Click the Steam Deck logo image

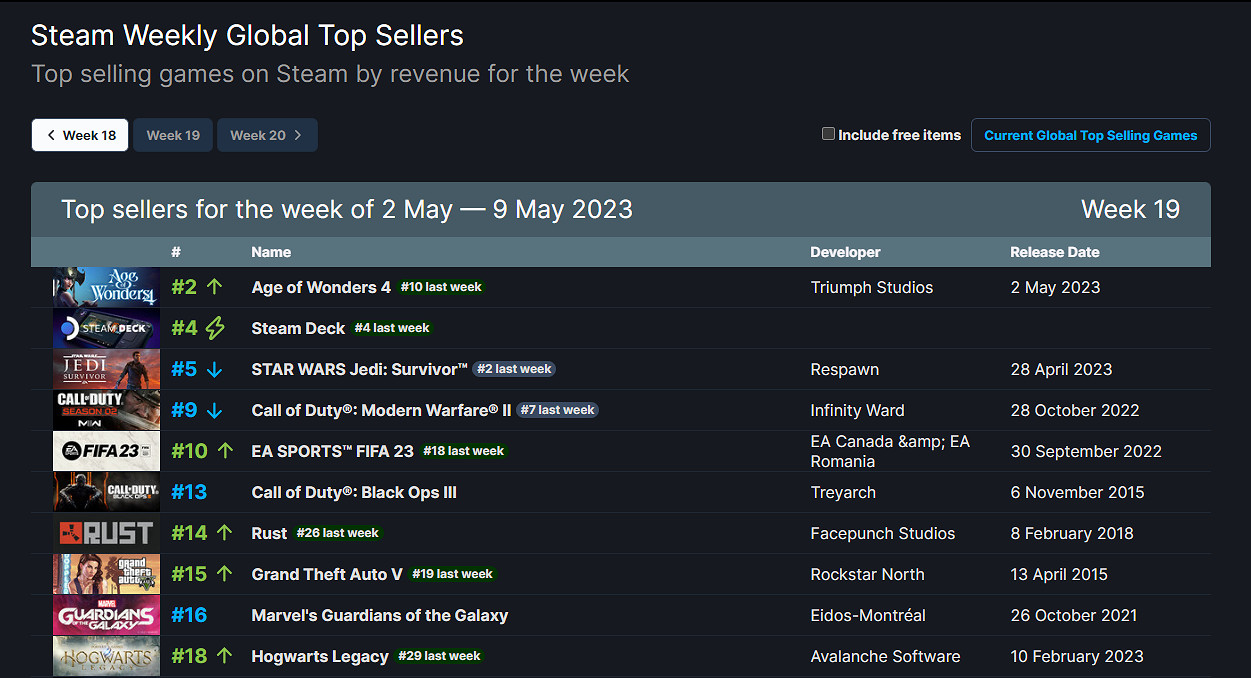click(106, 328)
